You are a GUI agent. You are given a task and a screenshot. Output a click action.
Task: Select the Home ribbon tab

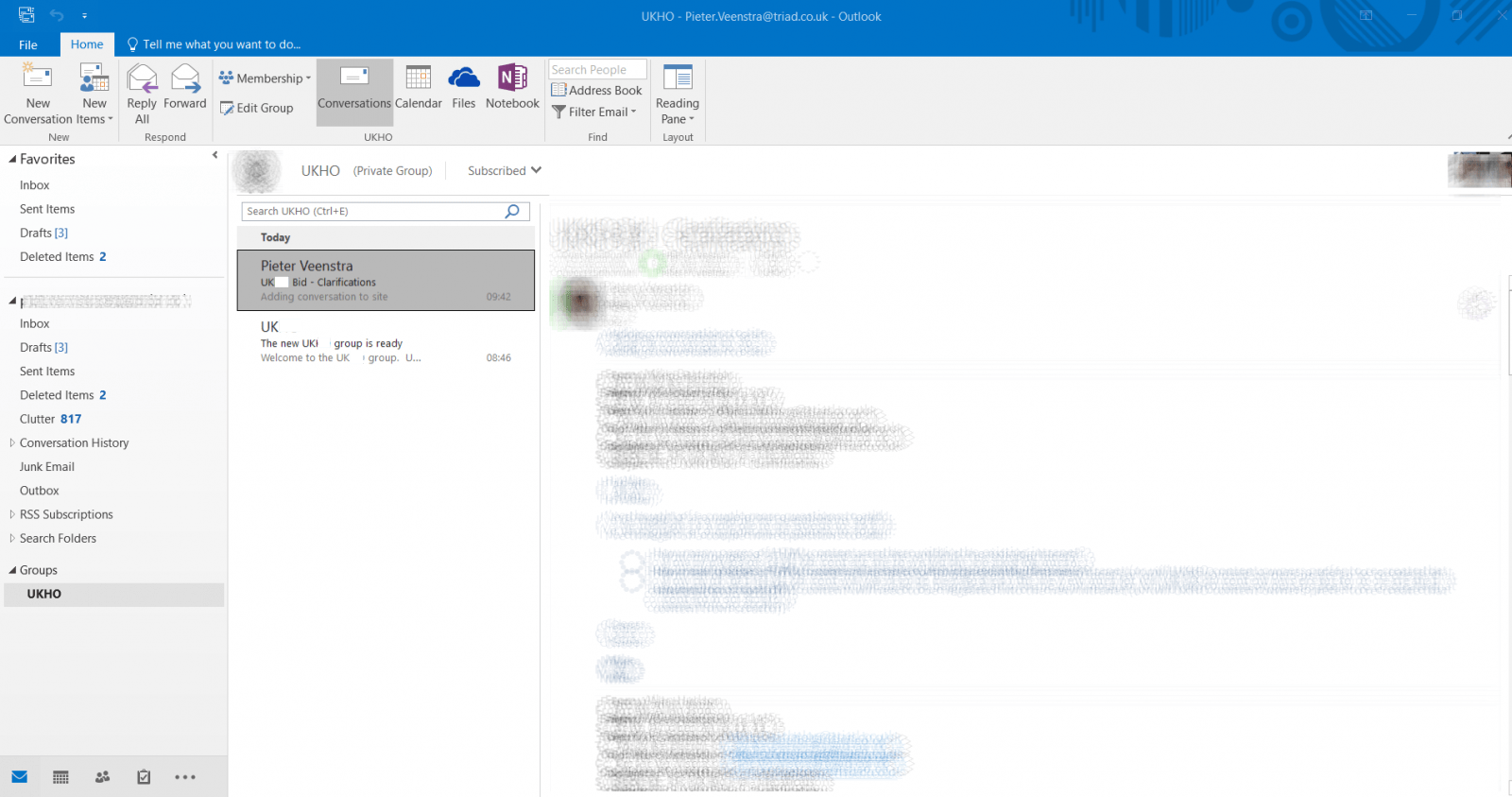(87, 44)
